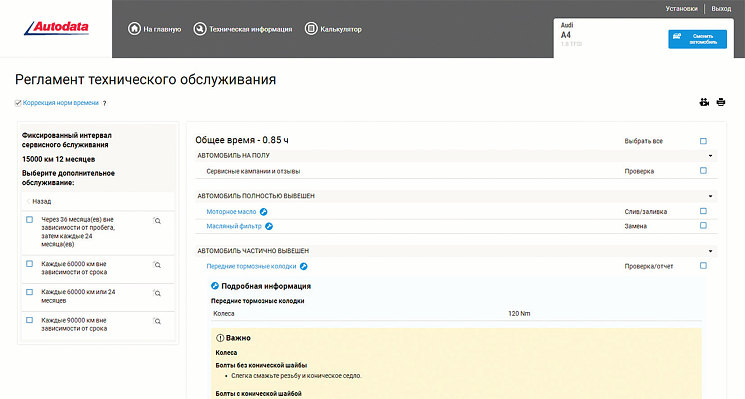Check Каждые 60000 км или 24 месяцев checkbox
The image size is (745, 399).
coord(29,292)
